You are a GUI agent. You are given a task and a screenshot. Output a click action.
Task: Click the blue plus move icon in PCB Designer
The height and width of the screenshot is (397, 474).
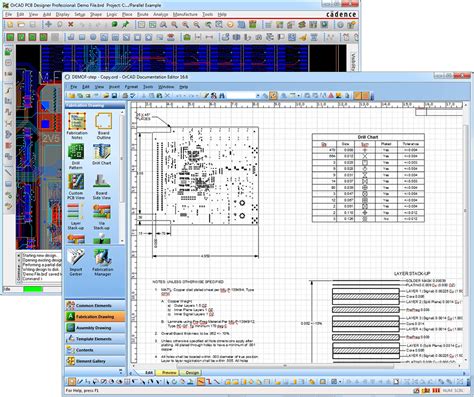(x=49, y=24)
